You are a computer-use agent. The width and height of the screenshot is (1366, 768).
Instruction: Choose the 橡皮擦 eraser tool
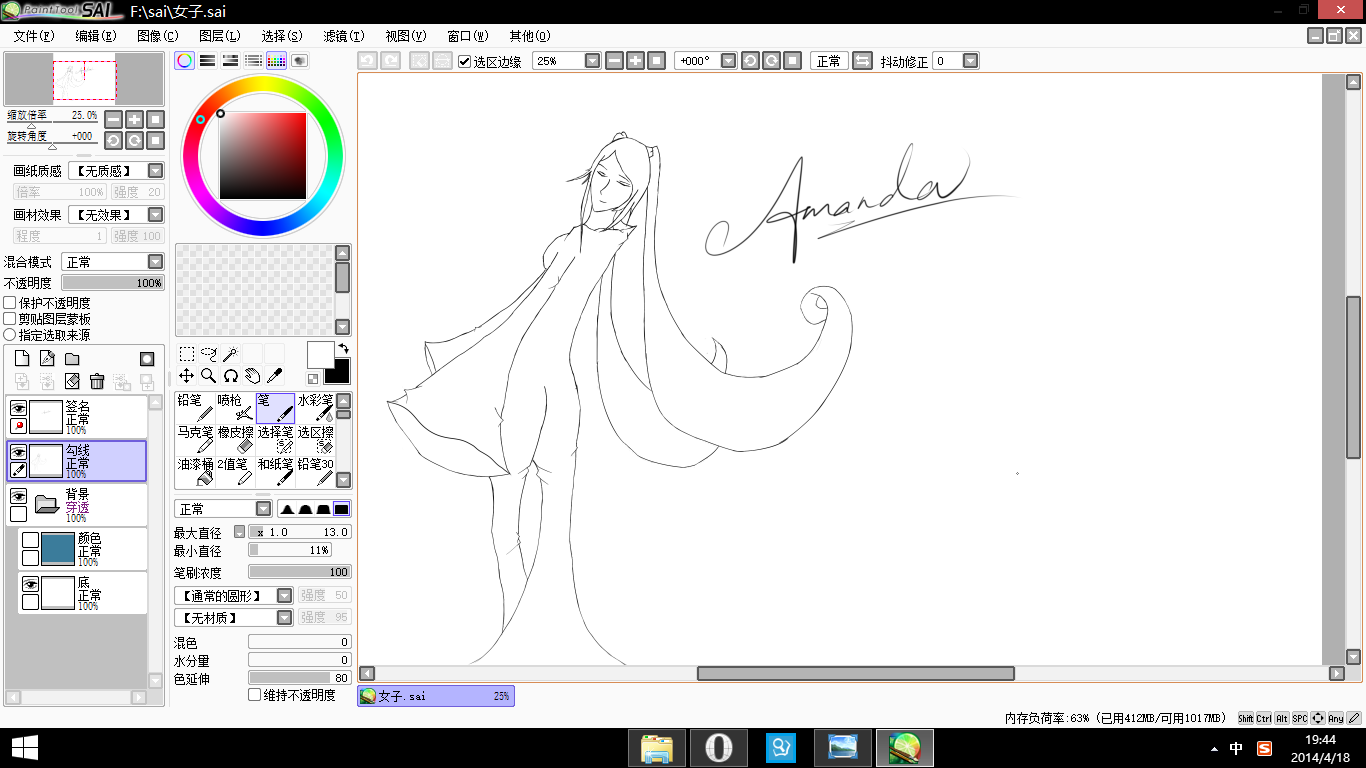[x=235, y=439]
